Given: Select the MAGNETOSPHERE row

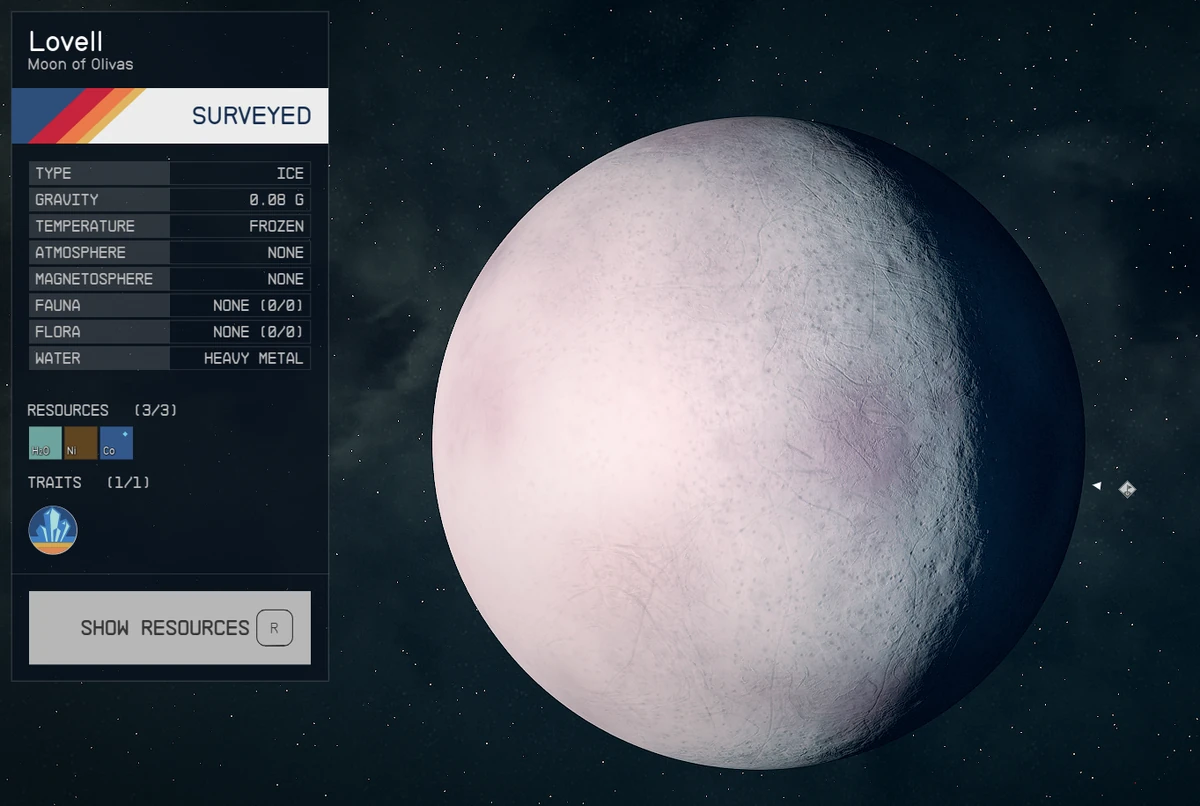Looking at the screenshot, I should tap(170, 279).
